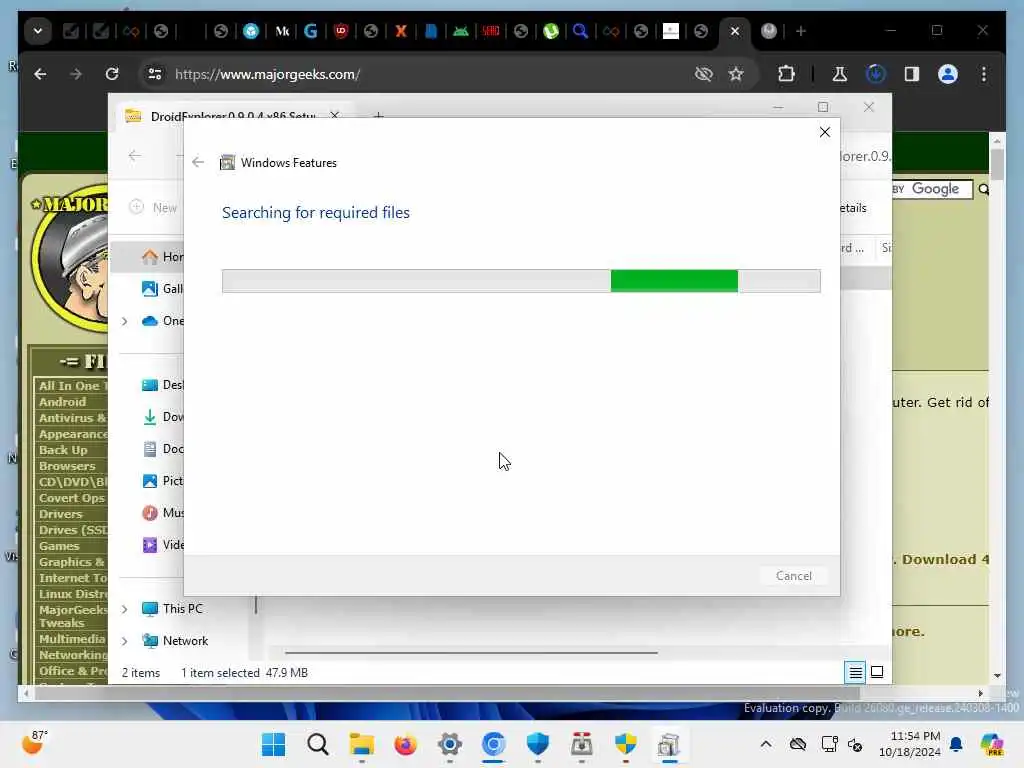This screenshot has height=768, width=1024.
Task: Open the Browsers category link
Action: tap(67, 466)
